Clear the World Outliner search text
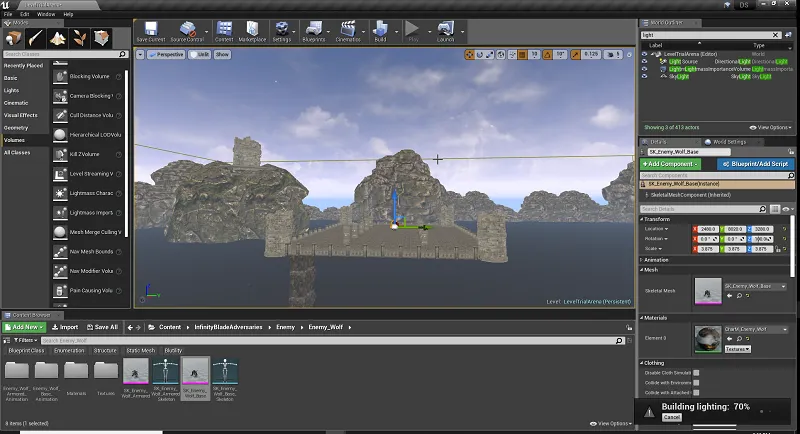Image resolution: width=800 pixels, height=434 pixels. coord(775,35)
